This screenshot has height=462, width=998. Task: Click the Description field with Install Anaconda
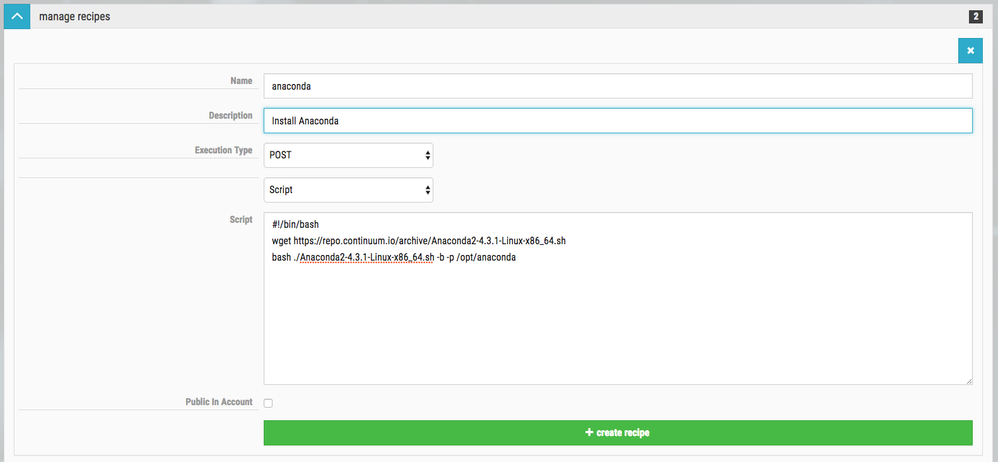tap(617, 121)
